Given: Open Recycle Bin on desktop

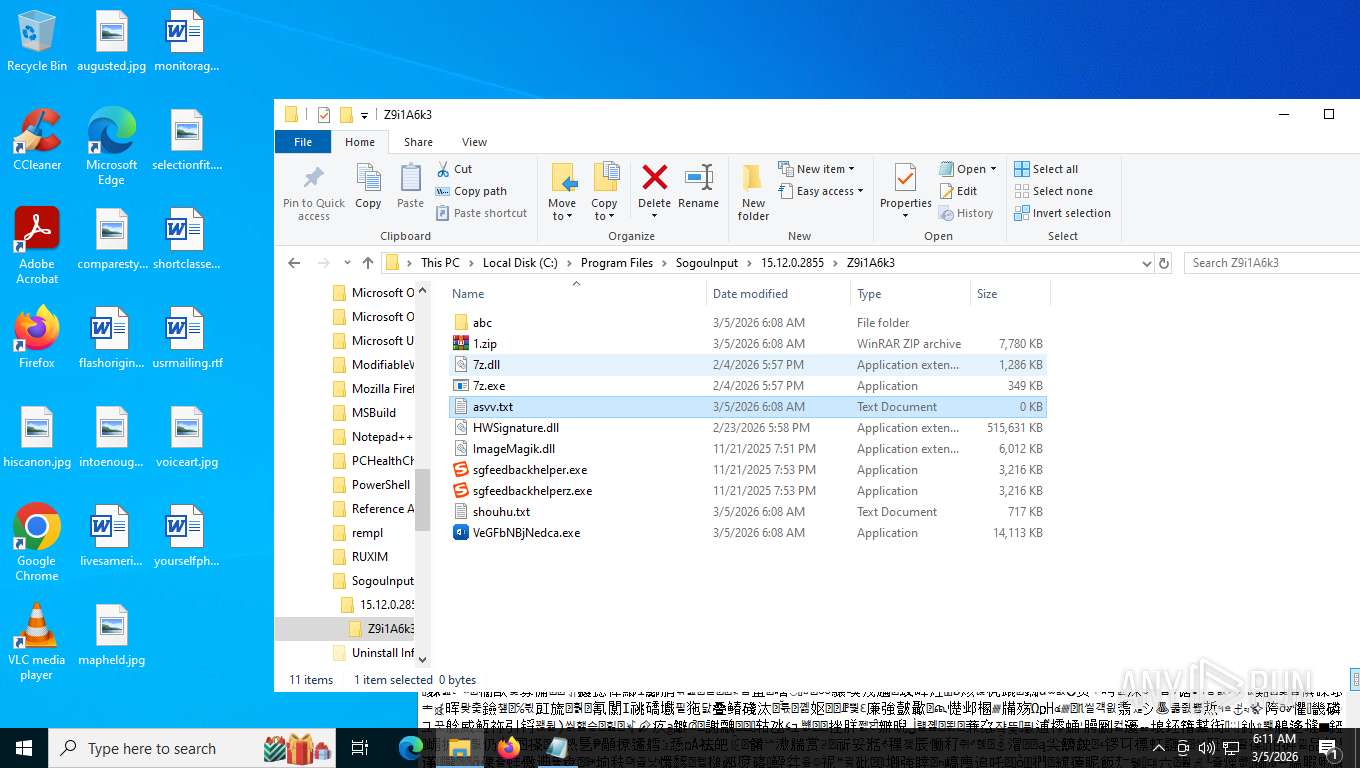Looking at the screenshot, I should (37, 42).
